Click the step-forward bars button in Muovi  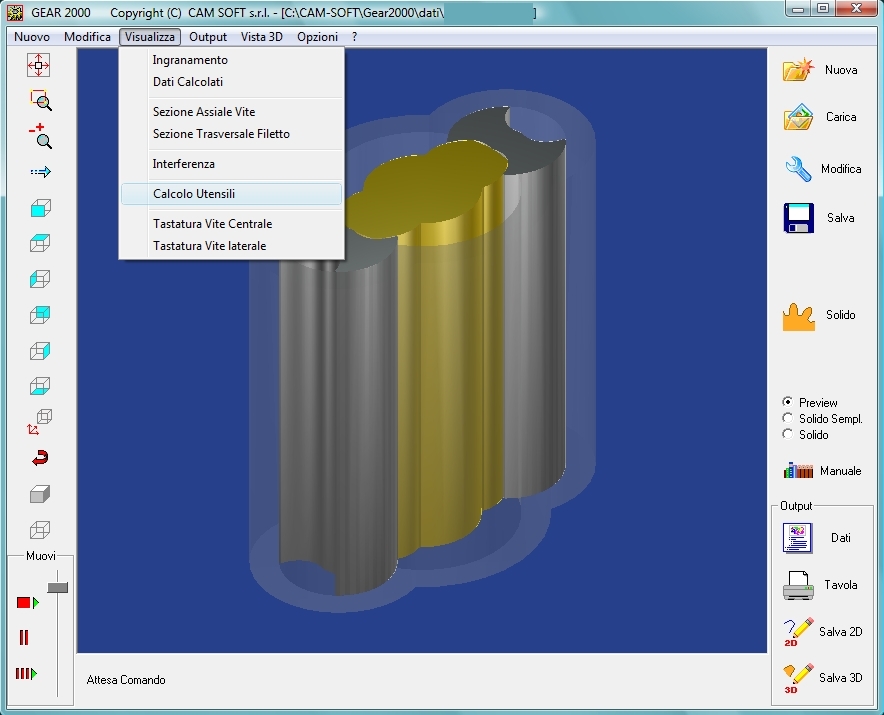pos(26,673)
